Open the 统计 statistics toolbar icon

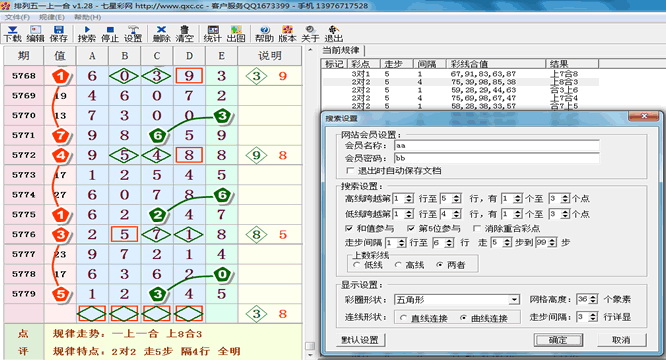[212, 34]
